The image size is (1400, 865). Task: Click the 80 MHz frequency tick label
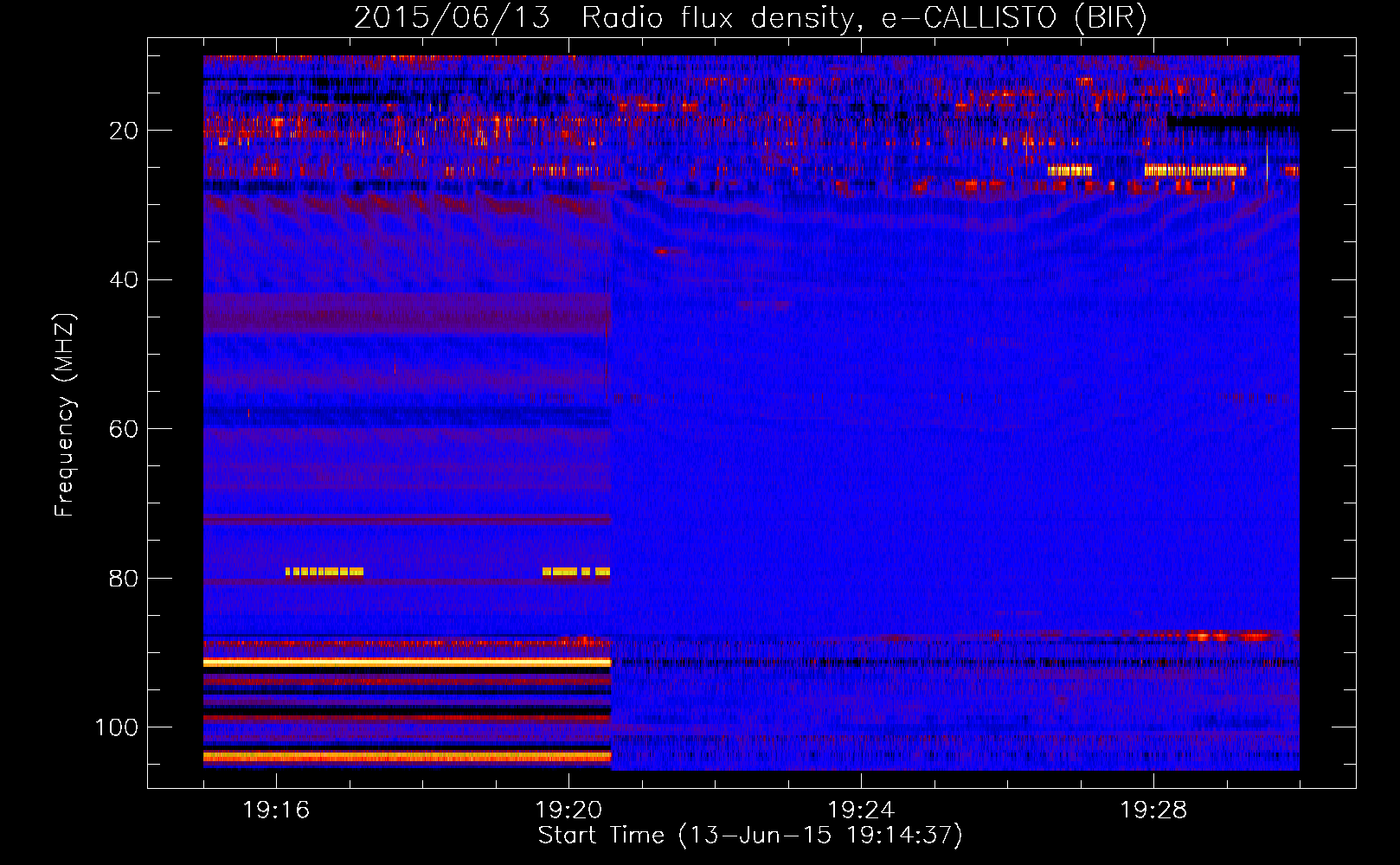coord(124,579)
